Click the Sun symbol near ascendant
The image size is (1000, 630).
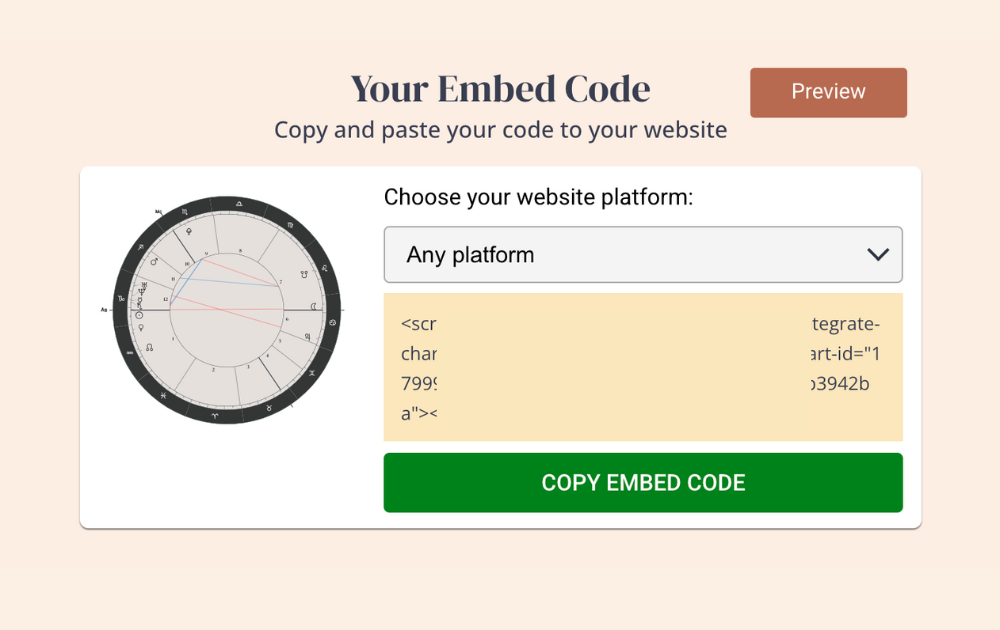[139, 315]
